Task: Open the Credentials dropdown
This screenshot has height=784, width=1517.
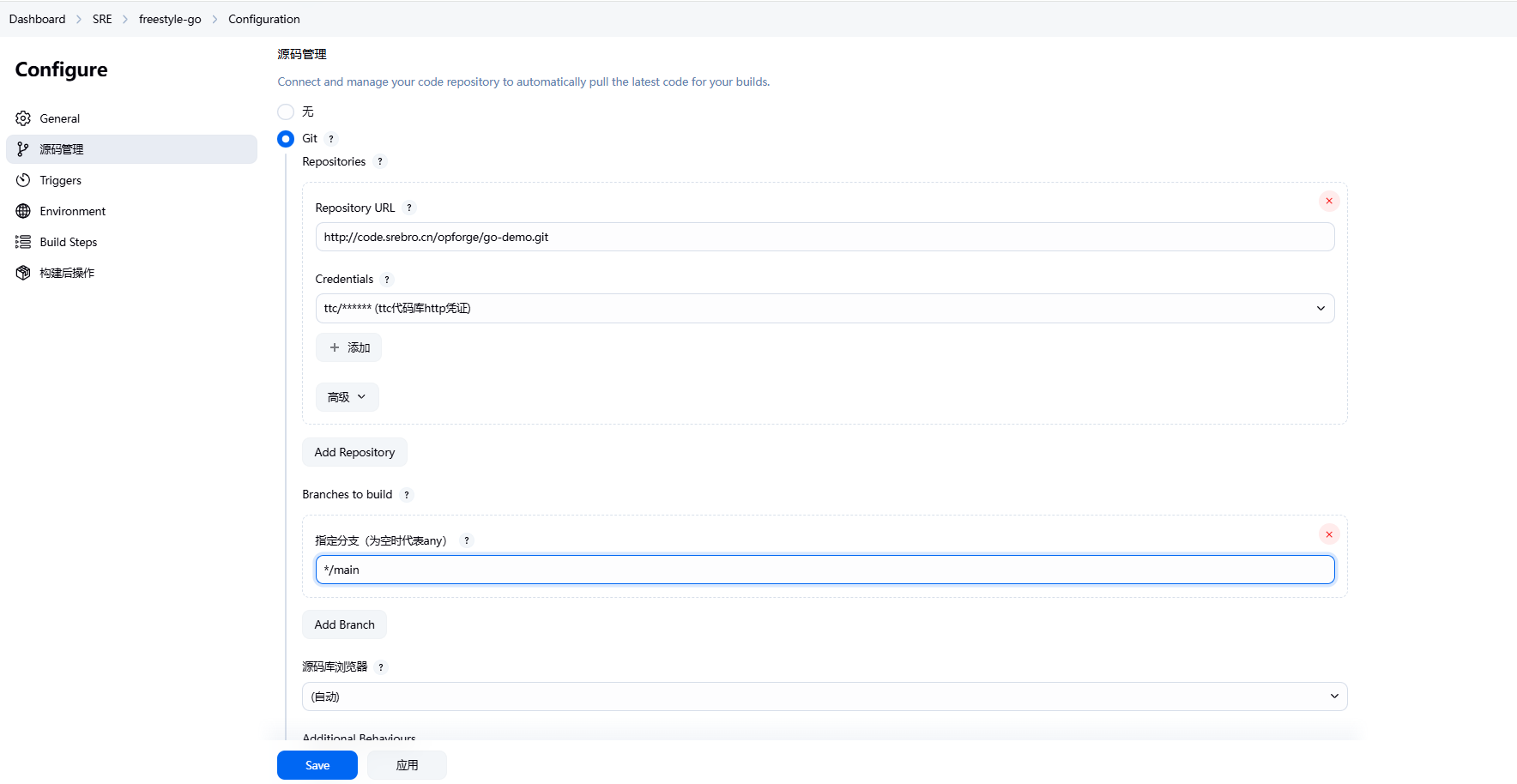Action: (x=824, y=309)
